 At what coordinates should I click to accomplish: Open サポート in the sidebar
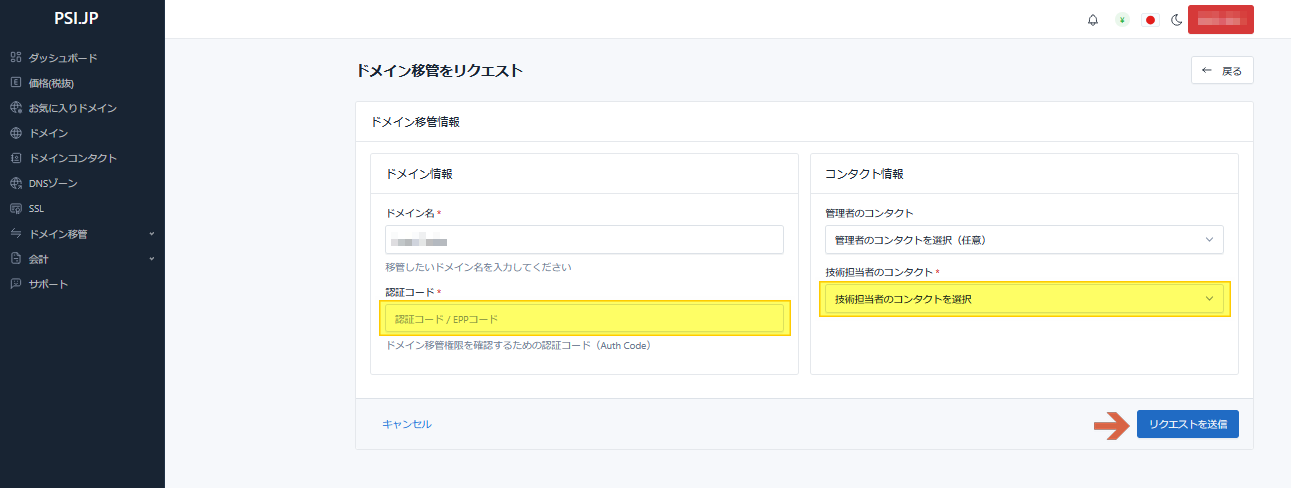tap(48, 284)
